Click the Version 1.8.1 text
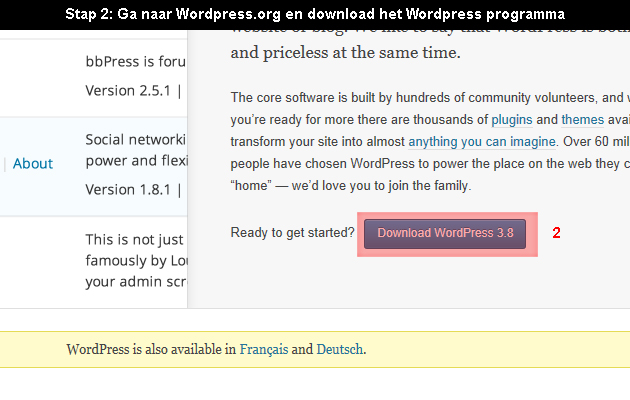 click(128, 190)
